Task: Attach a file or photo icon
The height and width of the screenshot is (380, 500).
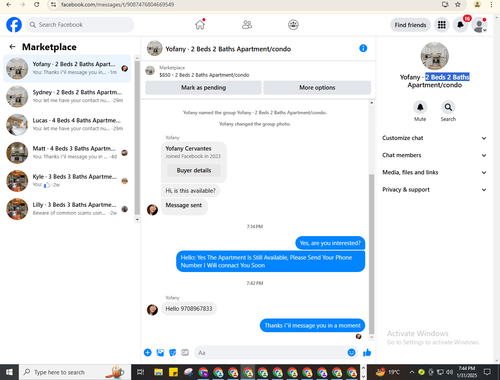Action: click(x=160, y=352)
